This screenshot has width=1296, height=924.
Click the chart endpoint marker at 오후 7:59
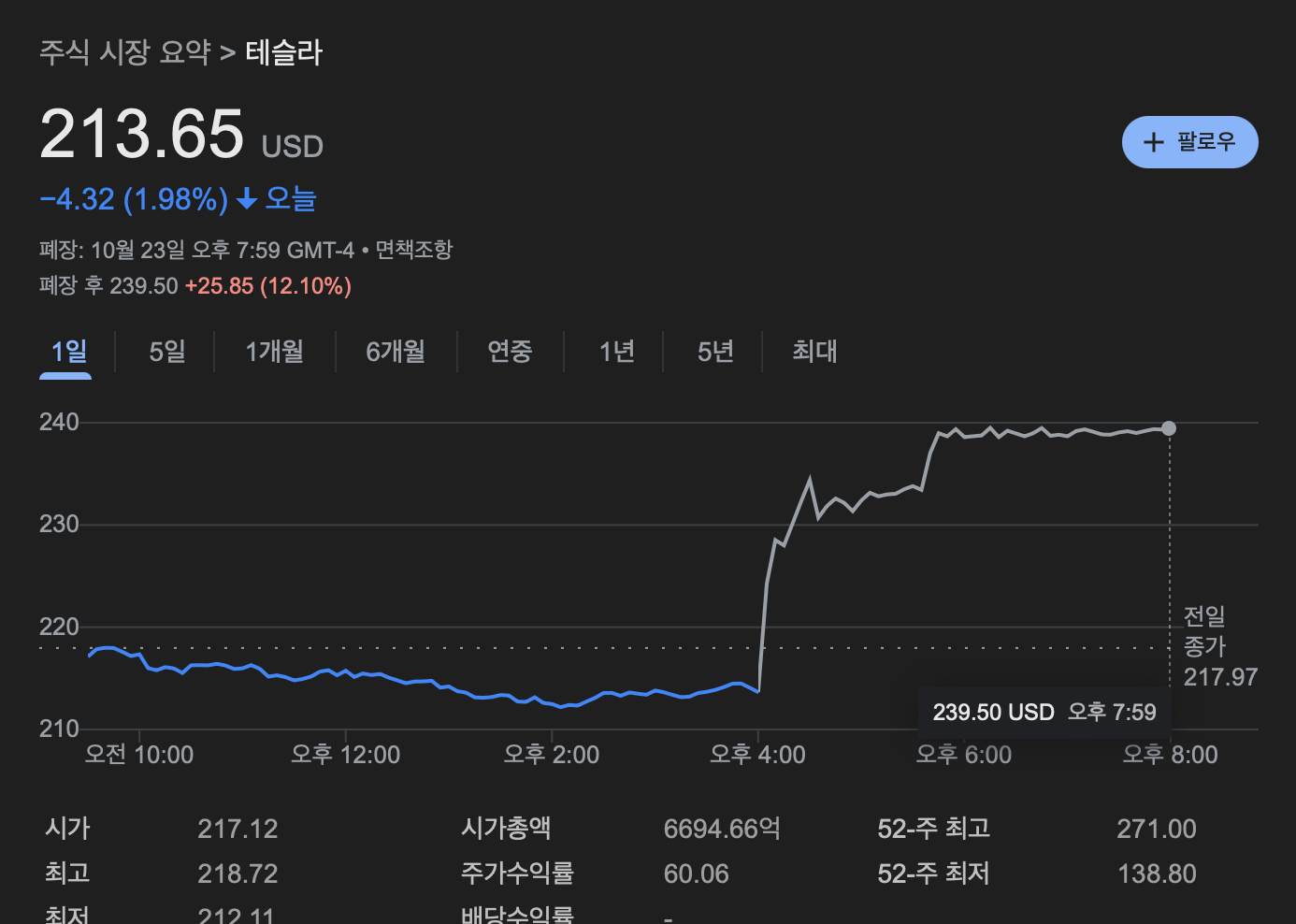pos(1169,428)
